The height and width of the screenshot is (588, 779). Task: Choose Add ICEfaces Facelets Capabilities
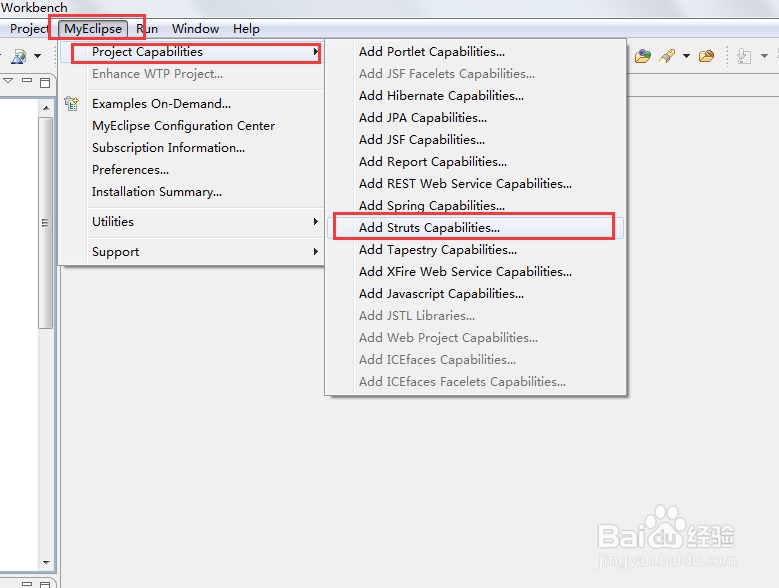click(x=475, y=381)
